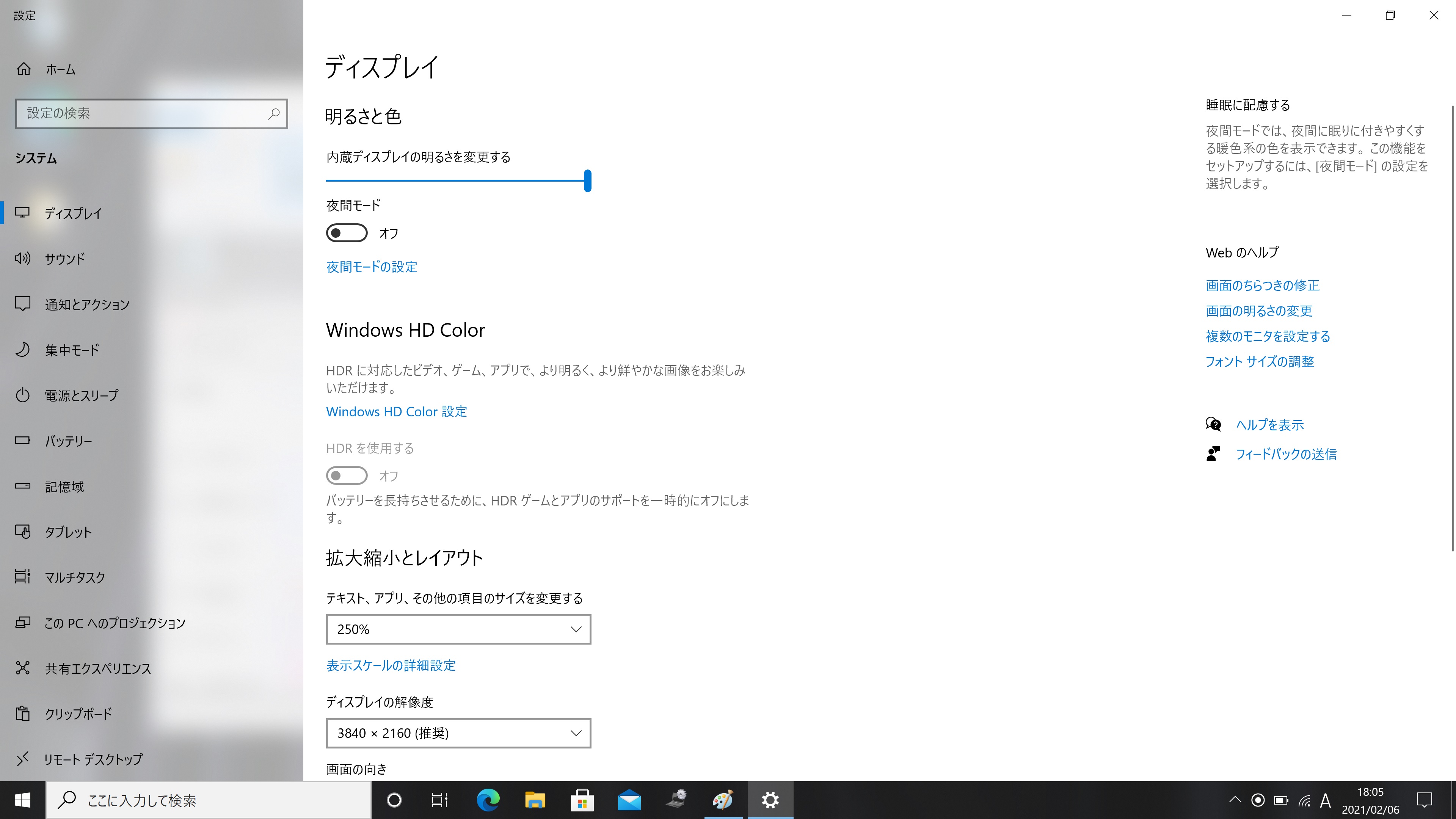Open フォント サイズの調整 help link
Viewport: 1456px width, 819px height.
[1259, 362]
